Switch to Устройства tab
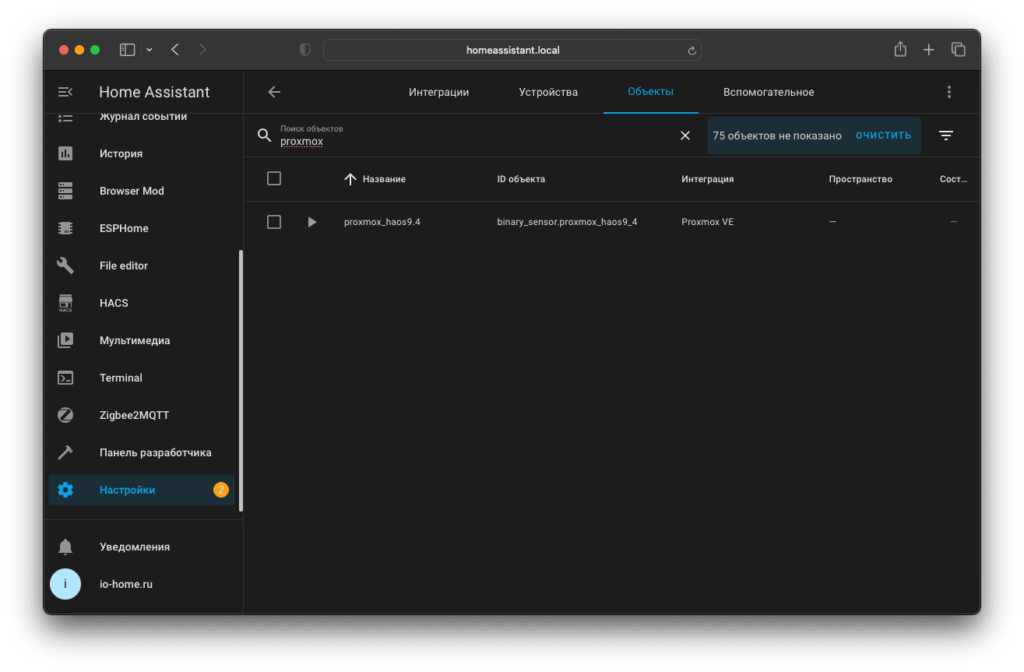Image resolution: width=1024 pixels, height=672 pixels. [548, 92]
